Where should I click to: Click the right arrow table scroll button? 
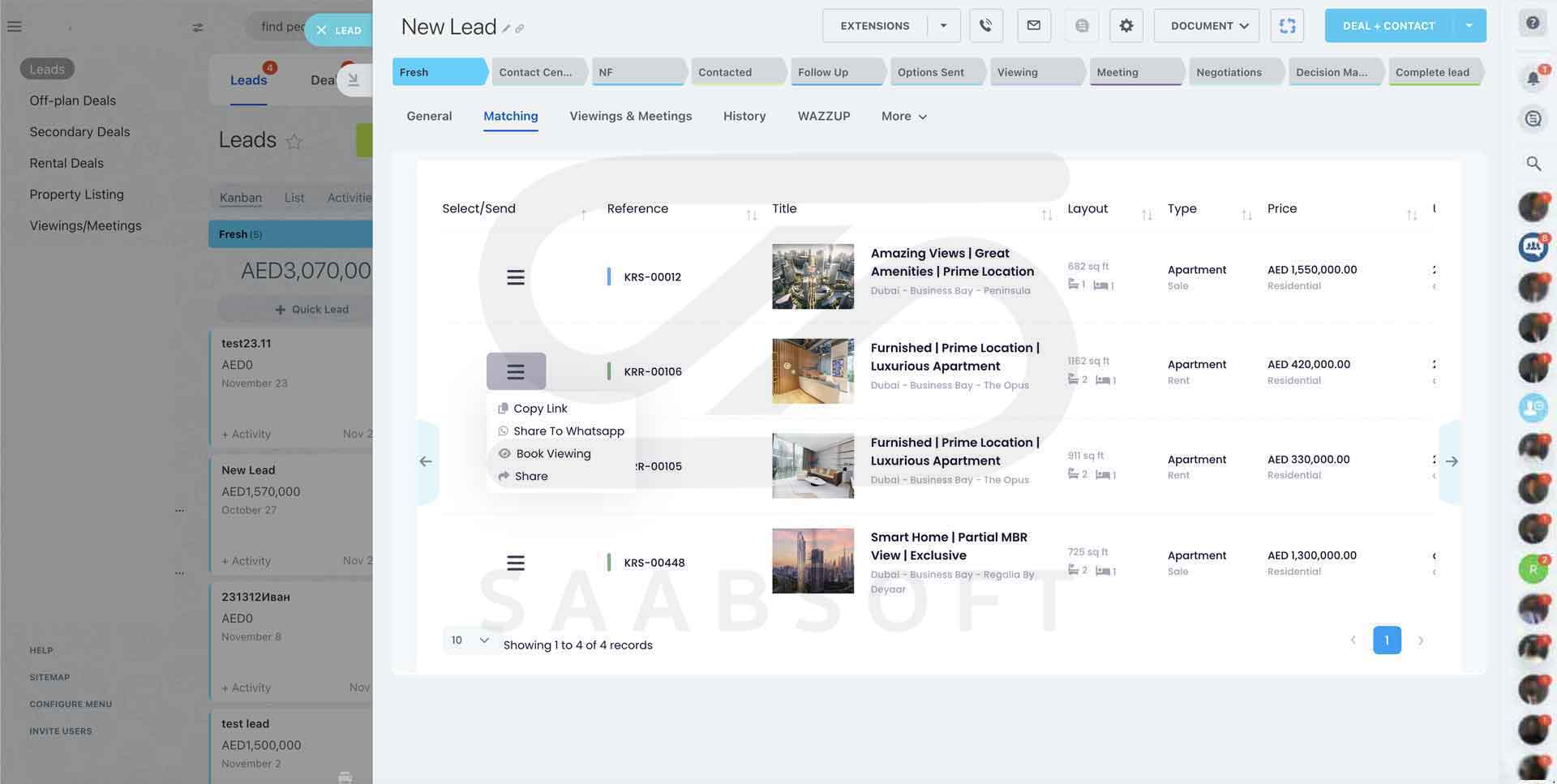point(1452,461)
